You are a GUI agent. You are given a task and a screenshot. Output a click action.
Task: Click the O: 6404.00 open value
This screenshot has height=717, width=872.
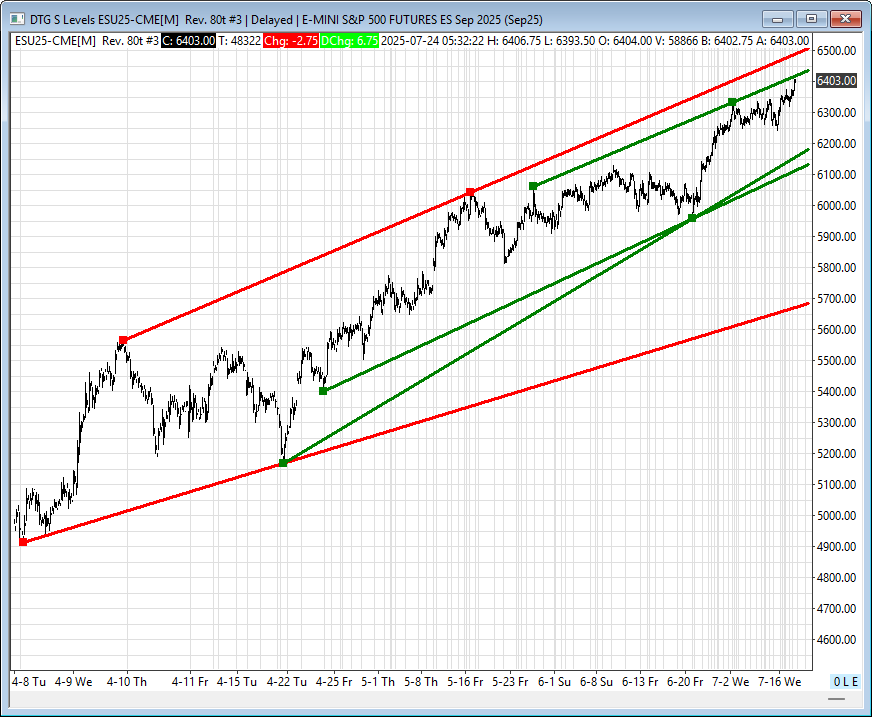[x=625, y=41]
